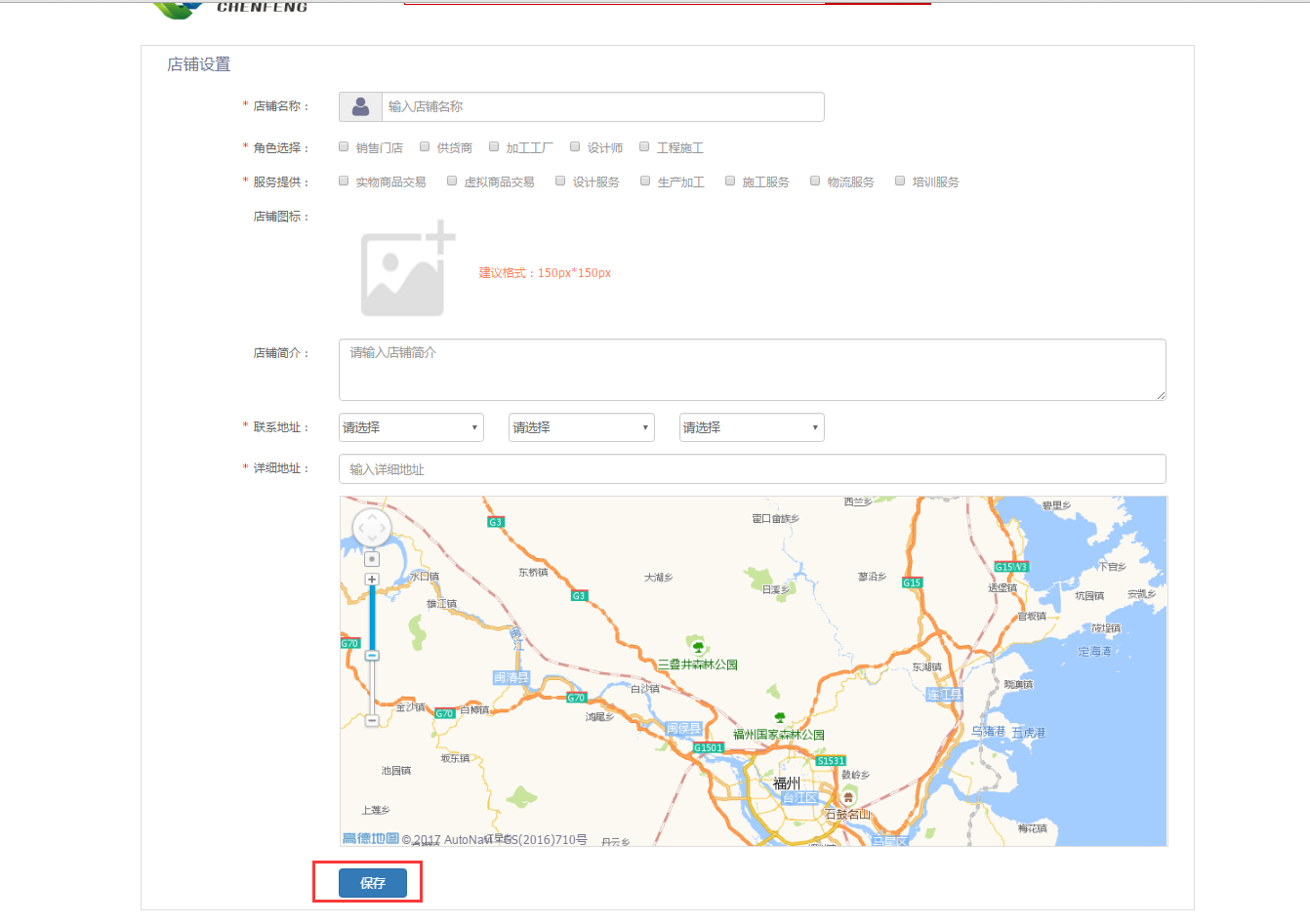The image size is (1310, 924).
Task: Pan the map right with the direction control
Action: tap(385, 529)
